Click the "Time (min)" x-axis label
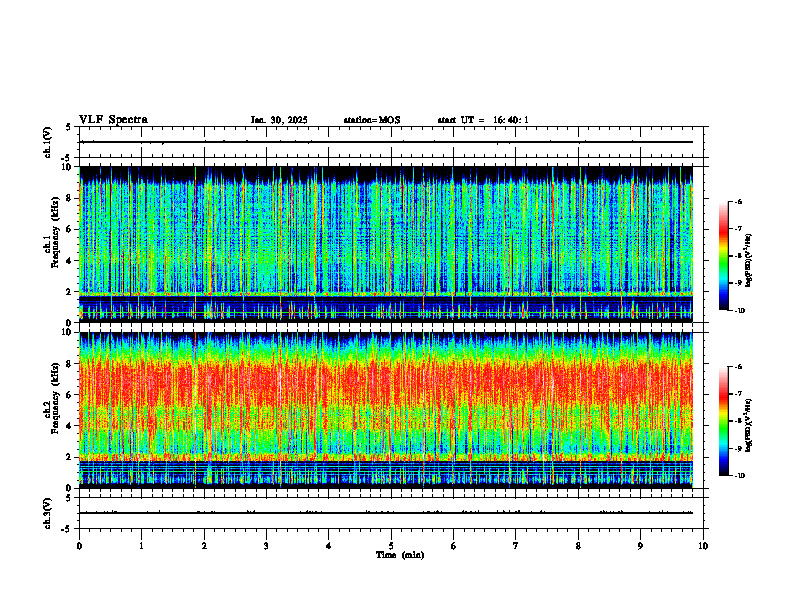 tap(400, 555)
